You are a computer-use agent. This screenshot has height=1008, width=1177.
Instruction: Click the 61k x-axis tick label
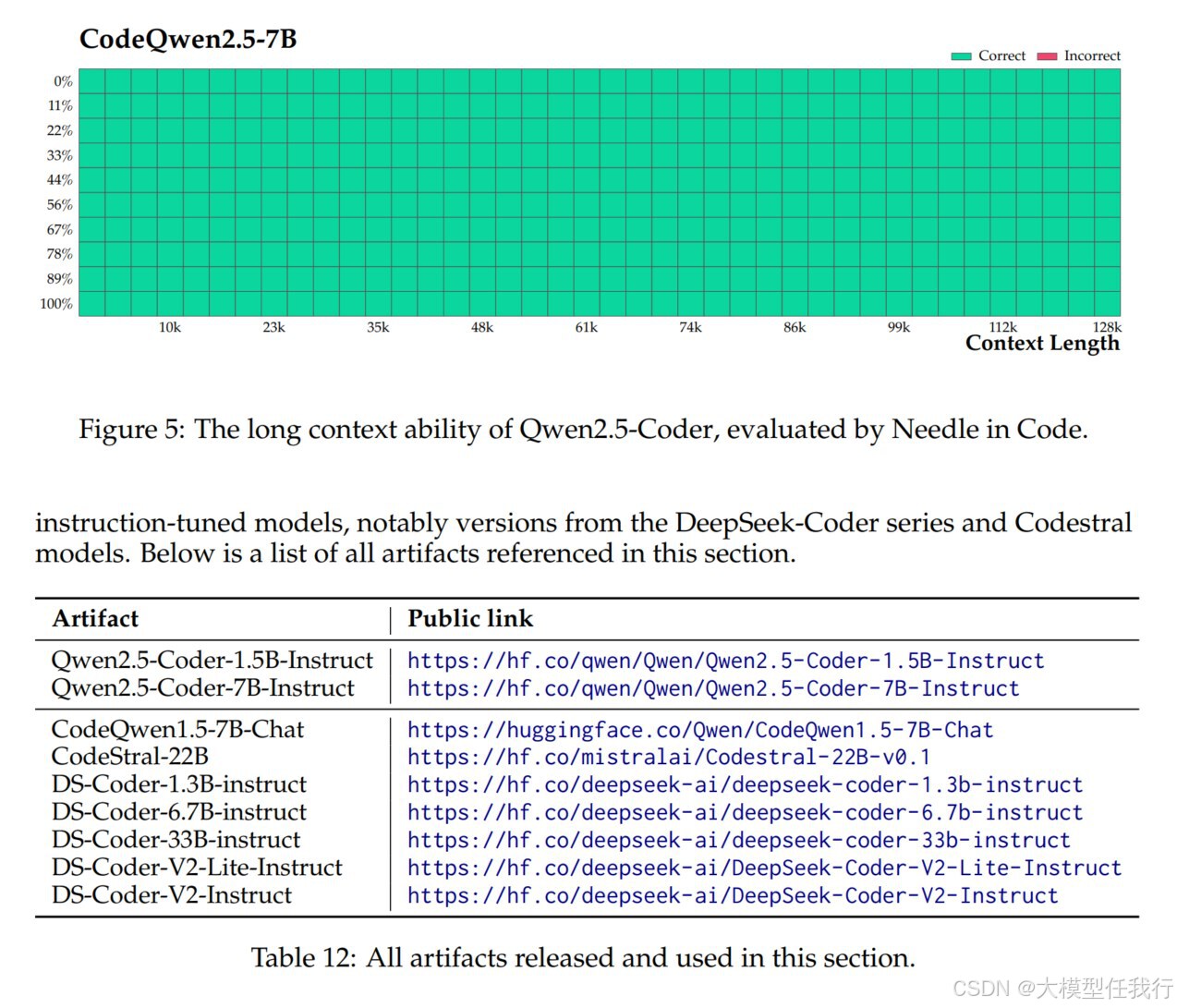click(x=587, y=327)
